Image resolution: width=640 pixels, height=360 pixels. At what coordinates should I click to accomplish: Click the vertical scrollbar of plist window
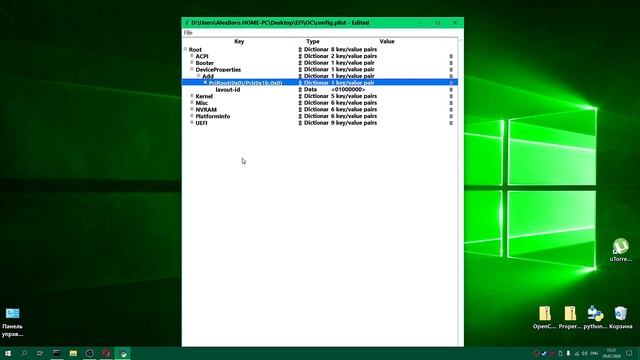pyautogui.click(x=460, y=192)
